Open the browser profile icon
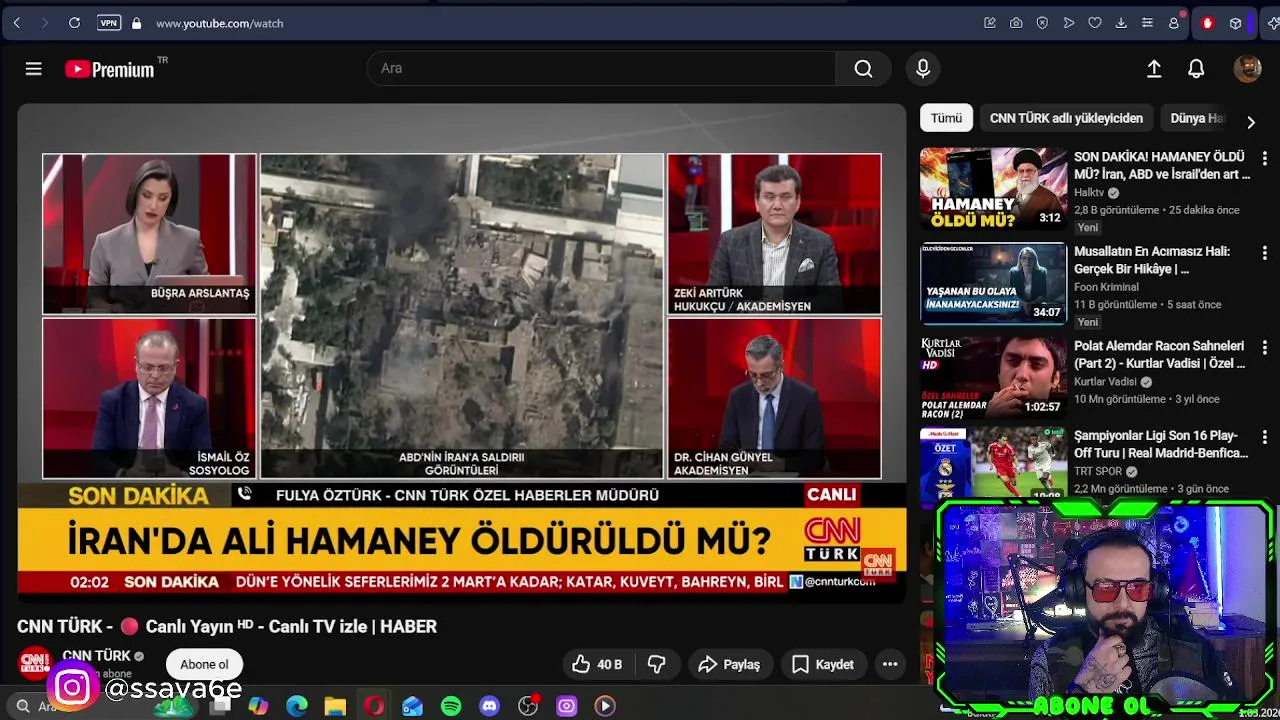 [1174, 23]
